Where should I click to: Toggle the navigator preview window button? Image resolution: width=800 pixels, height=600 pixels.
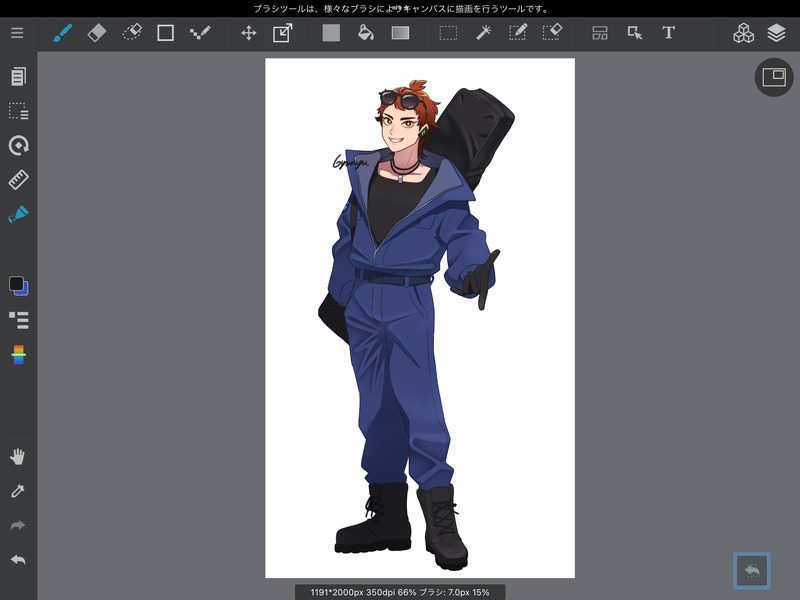pyautogui.click(x=774, y=77)
